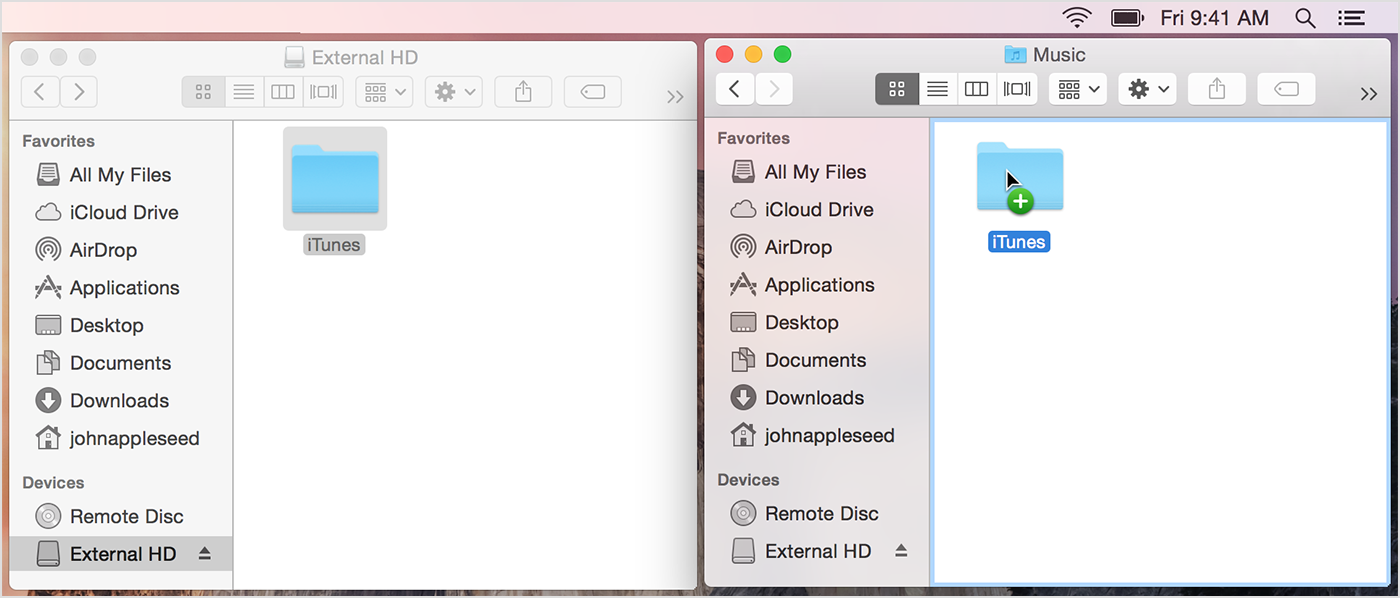Click iTunes folder name in Music window

click(1019, 242)
